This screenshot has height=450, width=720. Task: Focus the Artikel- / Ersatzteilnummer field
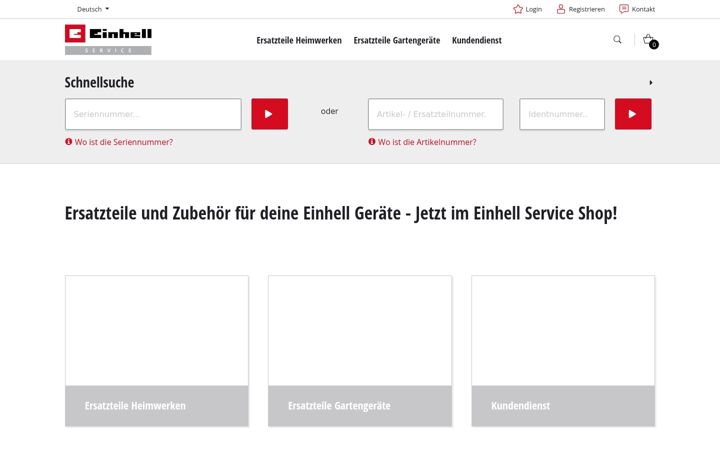click(x=435, y=114)
